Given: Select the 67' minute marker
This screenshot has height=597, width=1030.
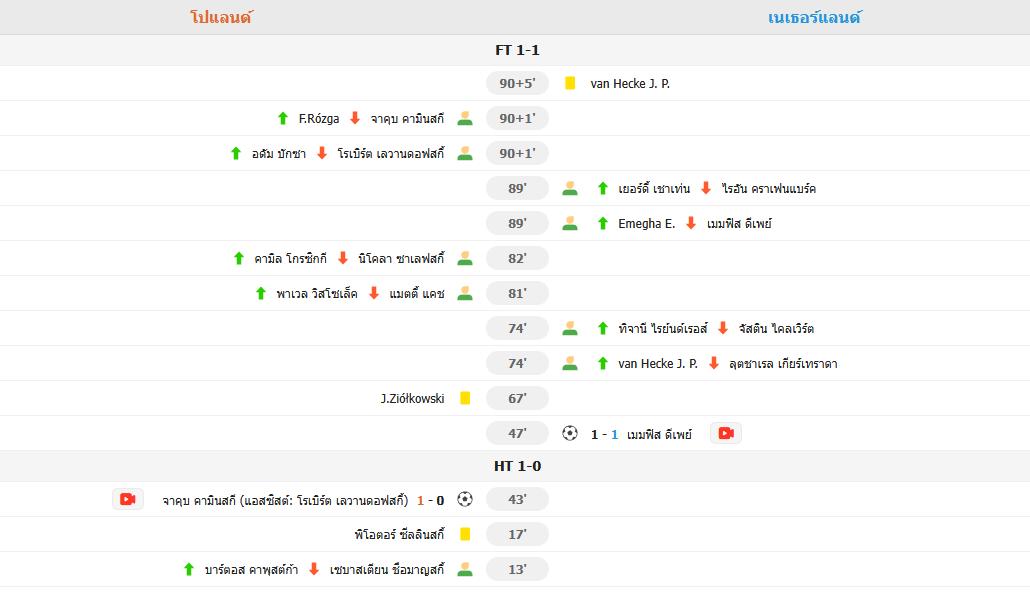Looking at the screenshot, I should [517, 398].
